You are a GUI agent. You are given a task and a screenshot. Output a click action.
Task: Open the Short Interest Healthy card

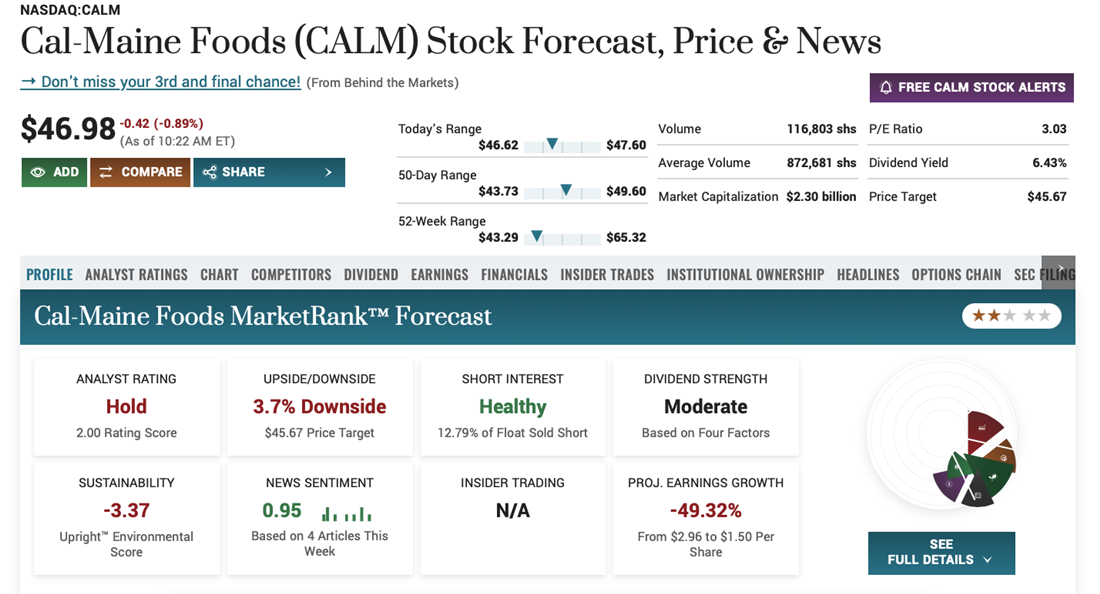(512, 406)
